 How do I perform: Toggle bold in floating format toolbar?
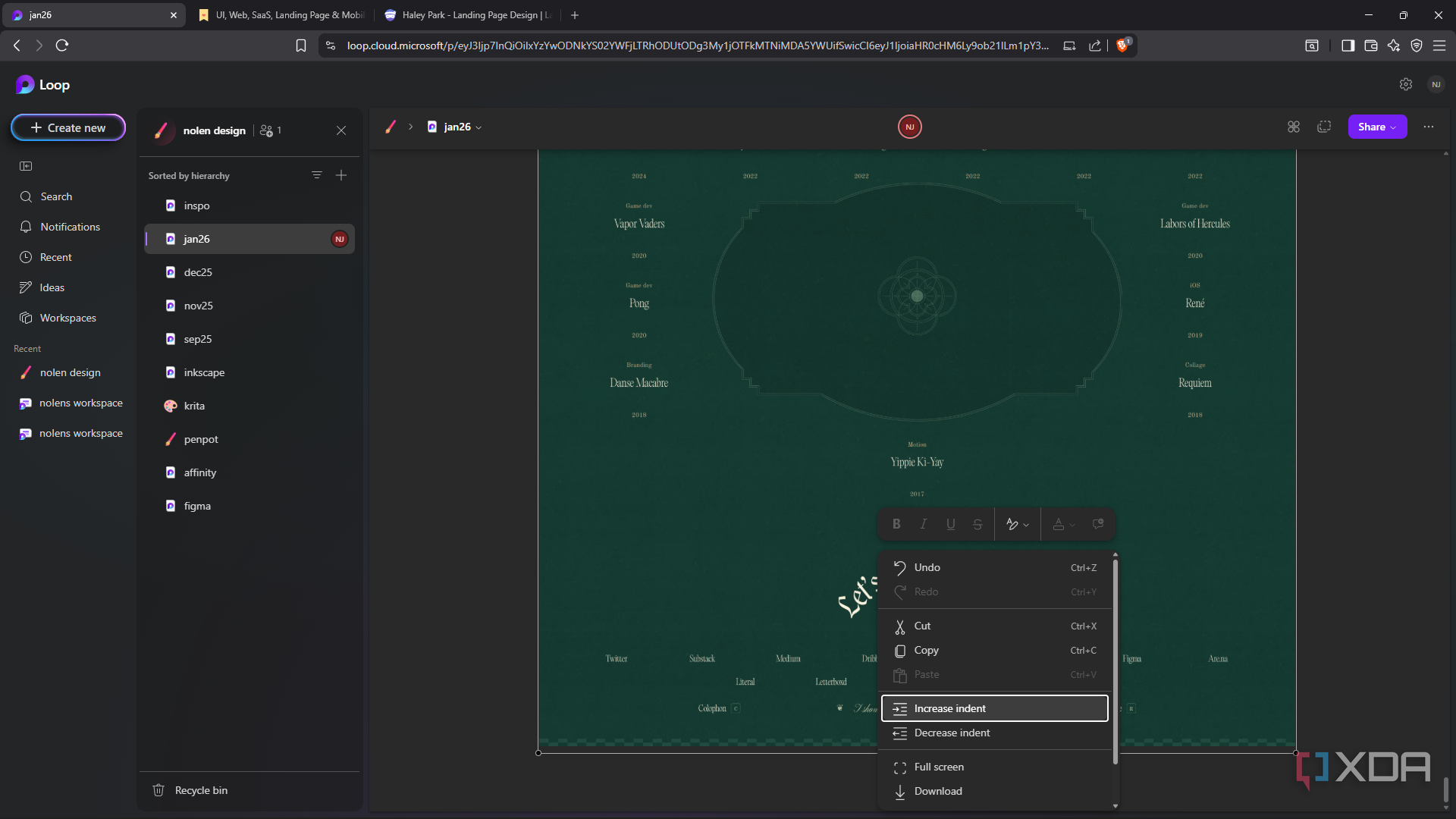click(x=896, y=524)
